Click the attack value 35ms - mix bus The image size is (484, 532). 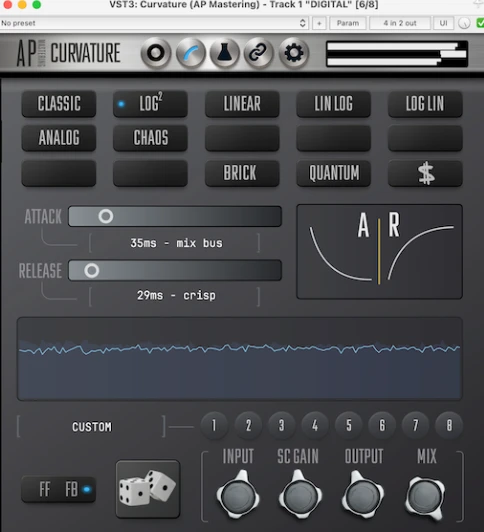(x=176, y=243)
